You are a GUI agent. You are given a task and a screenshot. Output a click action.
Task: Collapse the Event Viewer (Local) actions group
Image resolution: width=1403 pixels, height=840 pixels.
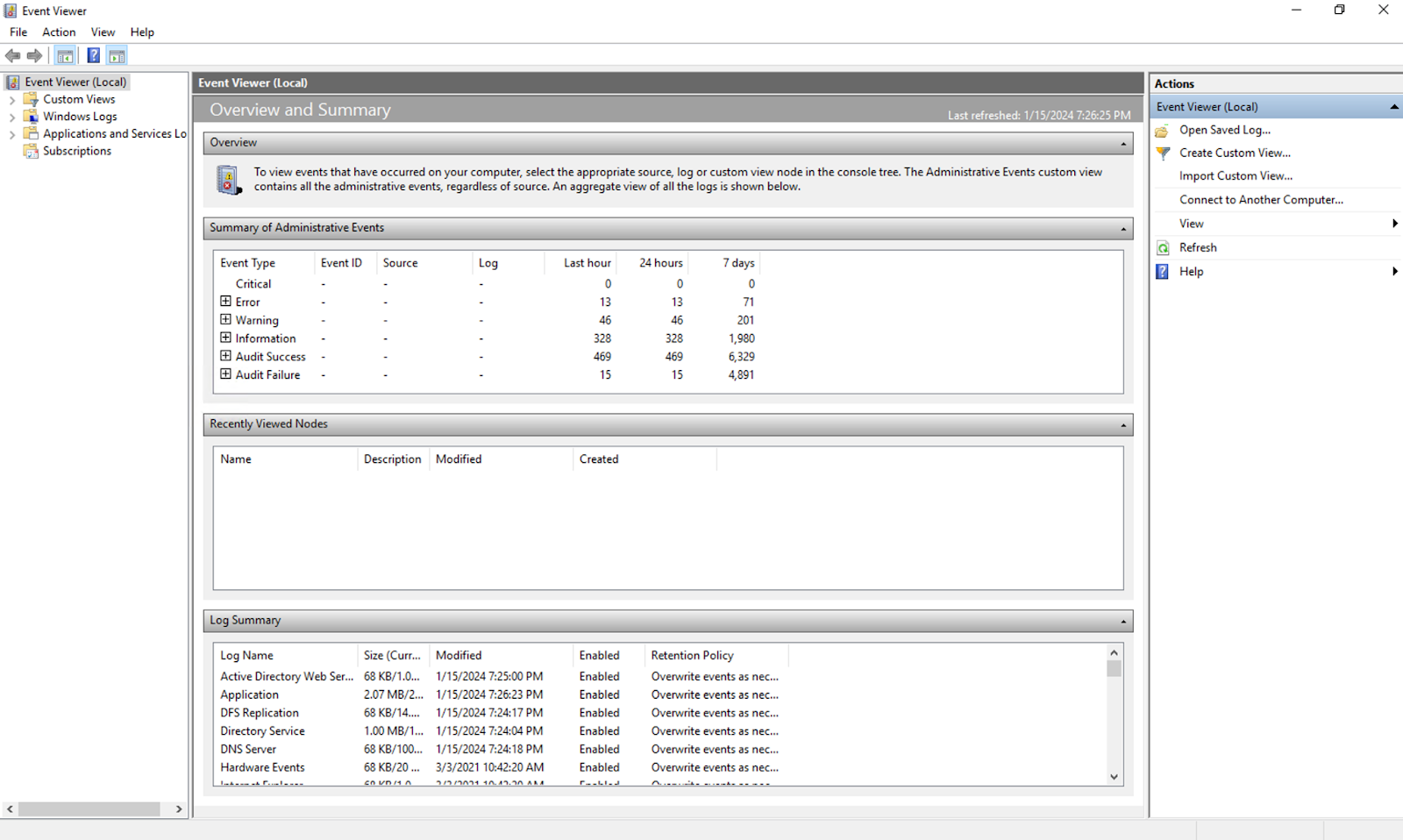[x=1394, y=107]
